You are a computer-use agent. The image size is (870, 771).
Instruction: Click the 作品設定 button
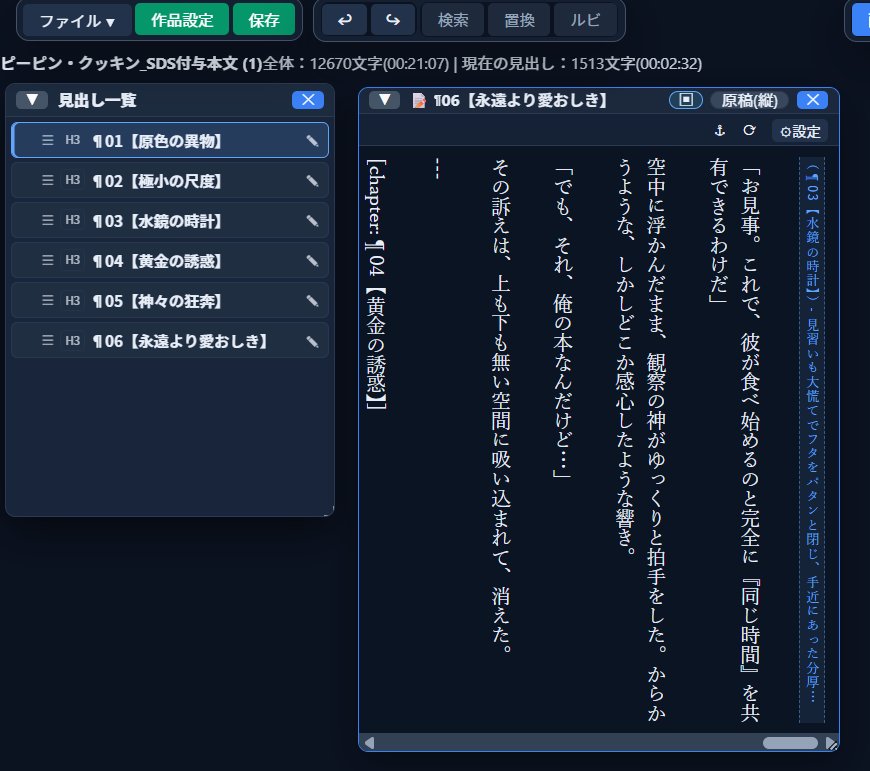[x=182, y=20]
